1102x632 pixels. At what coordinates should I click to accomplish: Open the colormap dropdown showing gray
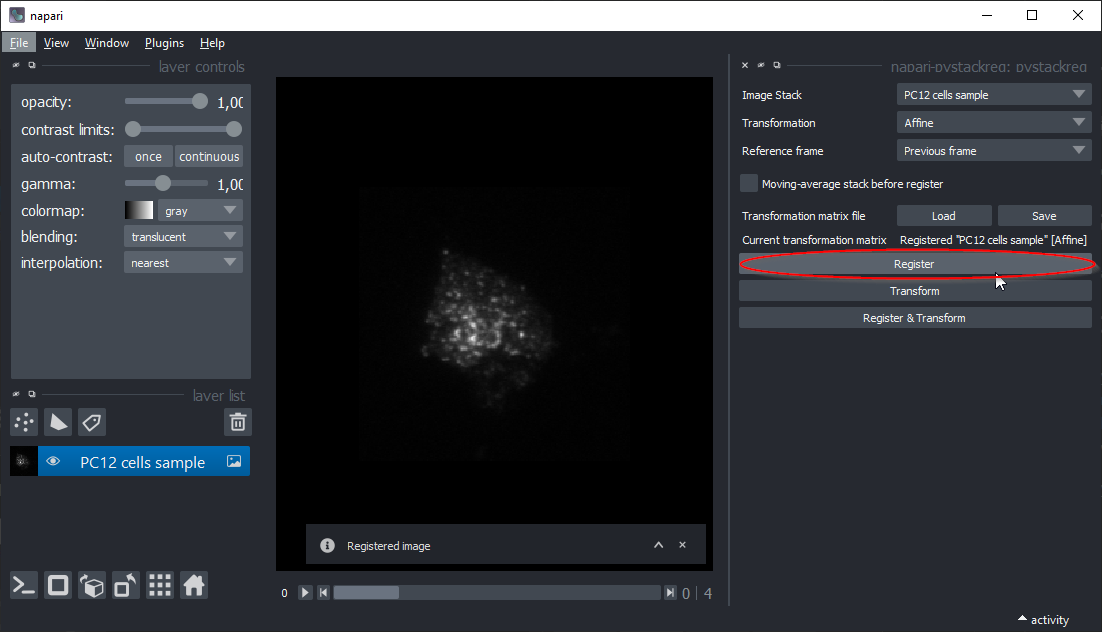click(x=200, y=211)
